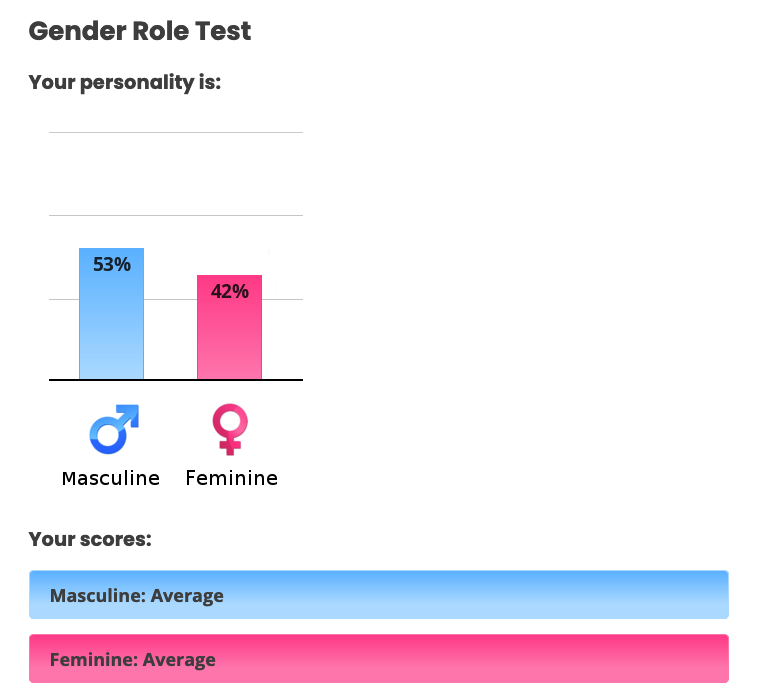Open the pink Feminine: Average score bar
The image size is (765, 691).
pos(378,658)
